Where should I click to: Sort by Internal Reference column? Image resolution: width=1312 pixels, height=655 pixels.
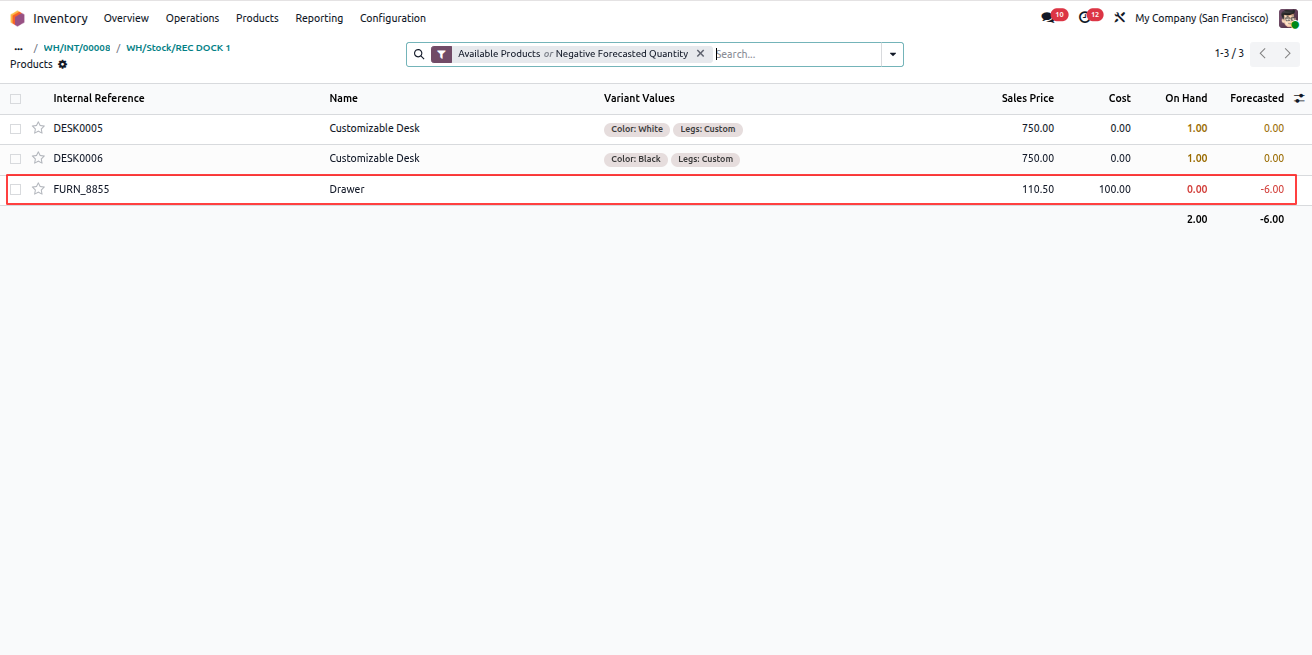click(99, 98)
